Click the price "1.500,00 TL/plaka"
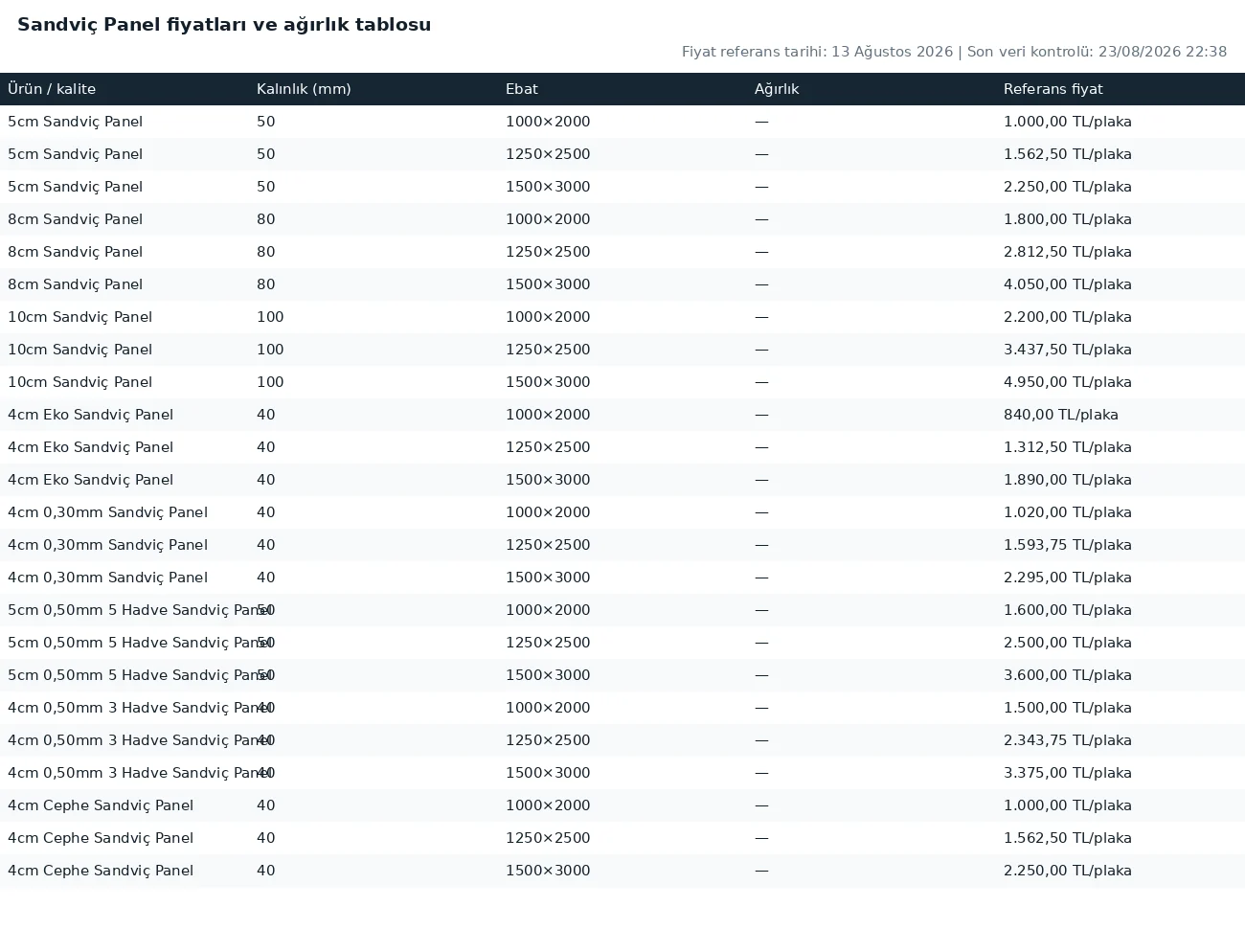 click(1068, 708)
